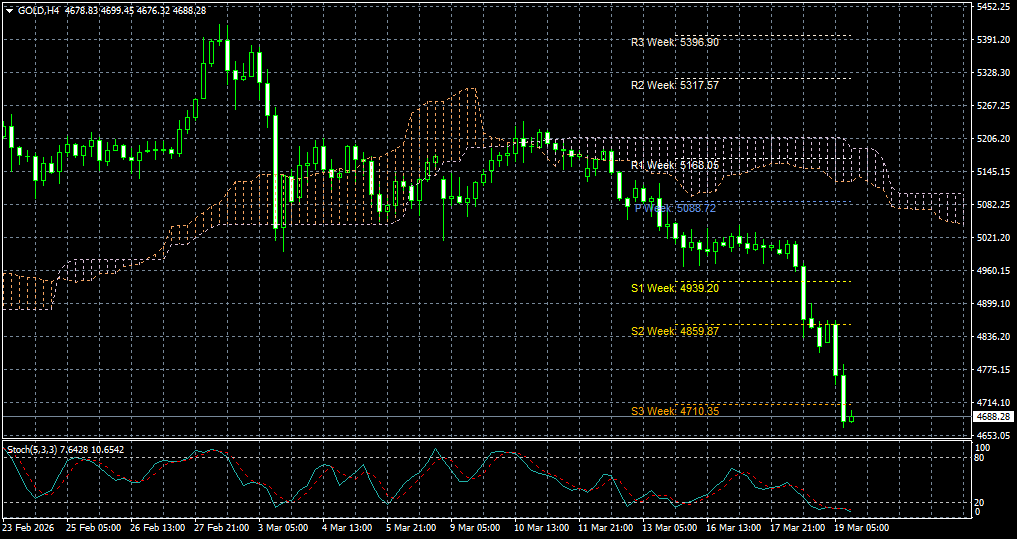Select the S2 Week: 4859.87 support label
1017x539 pixels.
[675, 331]
